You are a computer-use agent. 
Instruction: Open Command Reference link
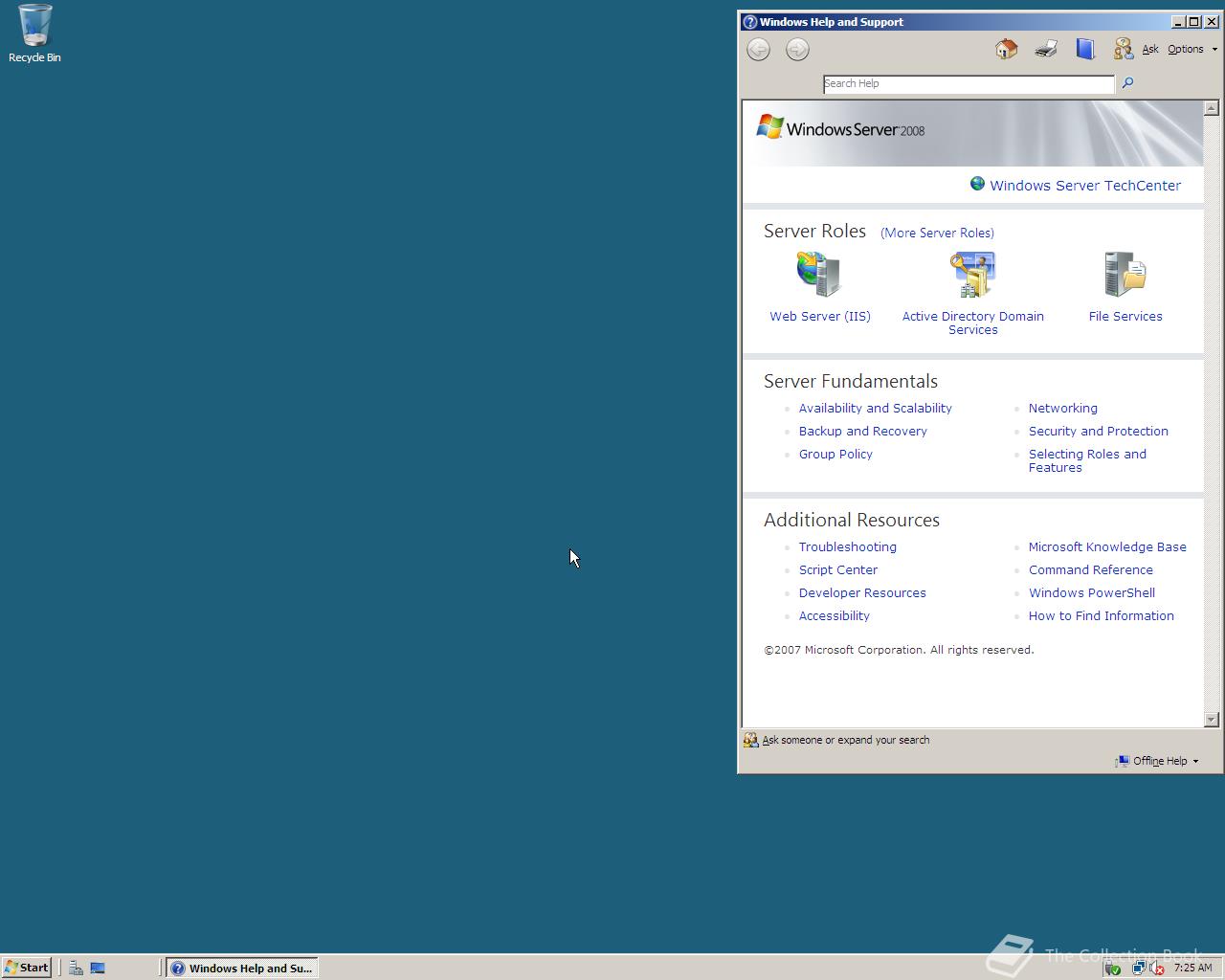[x=1091, y=569]
